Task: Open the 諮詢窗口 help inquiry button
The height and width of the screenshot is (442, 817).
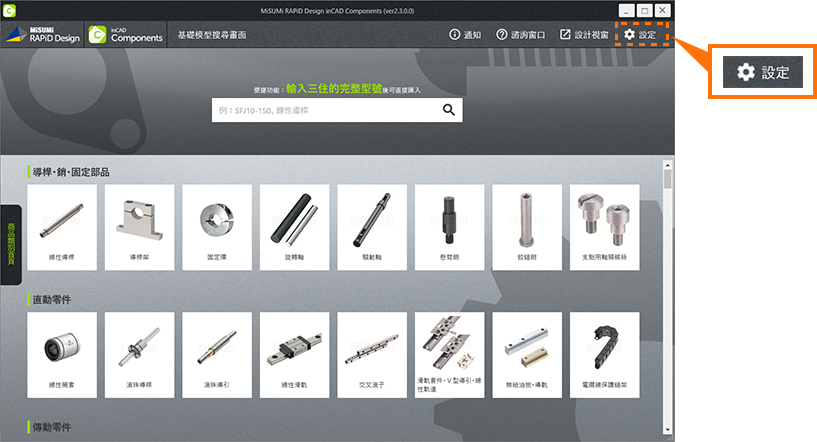Action: [520, 34]
